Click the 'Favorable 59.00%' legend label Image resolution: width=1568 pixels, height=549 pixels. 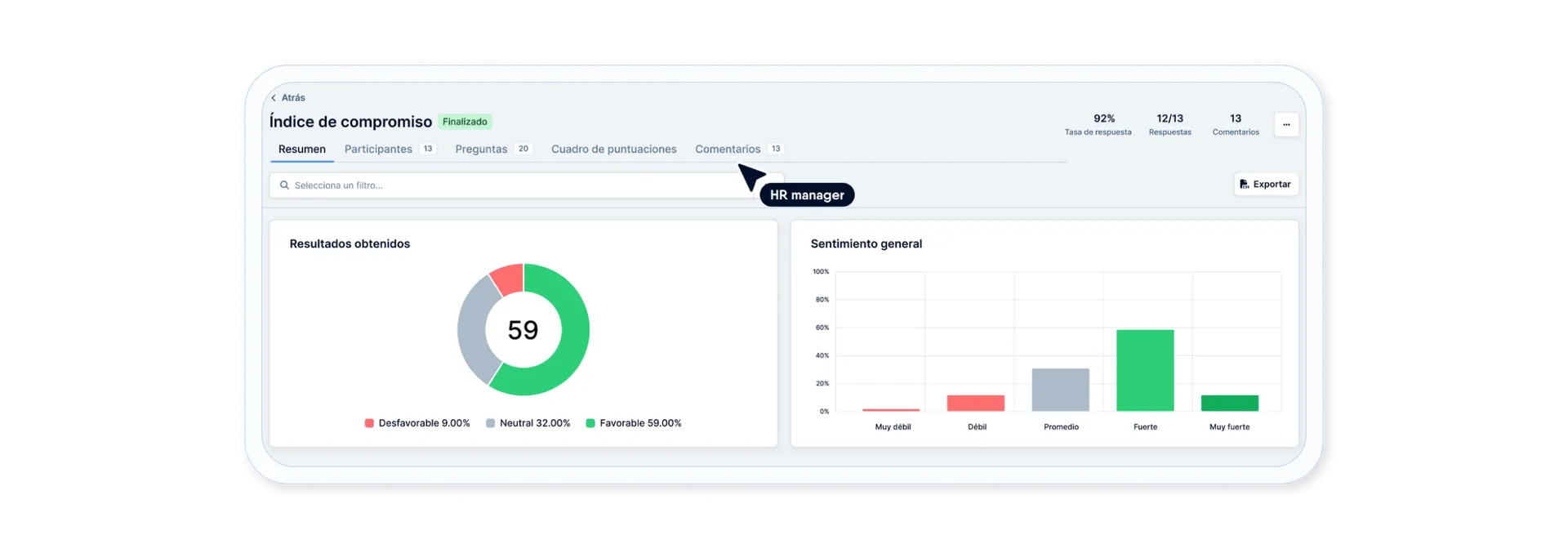[640, 423]
